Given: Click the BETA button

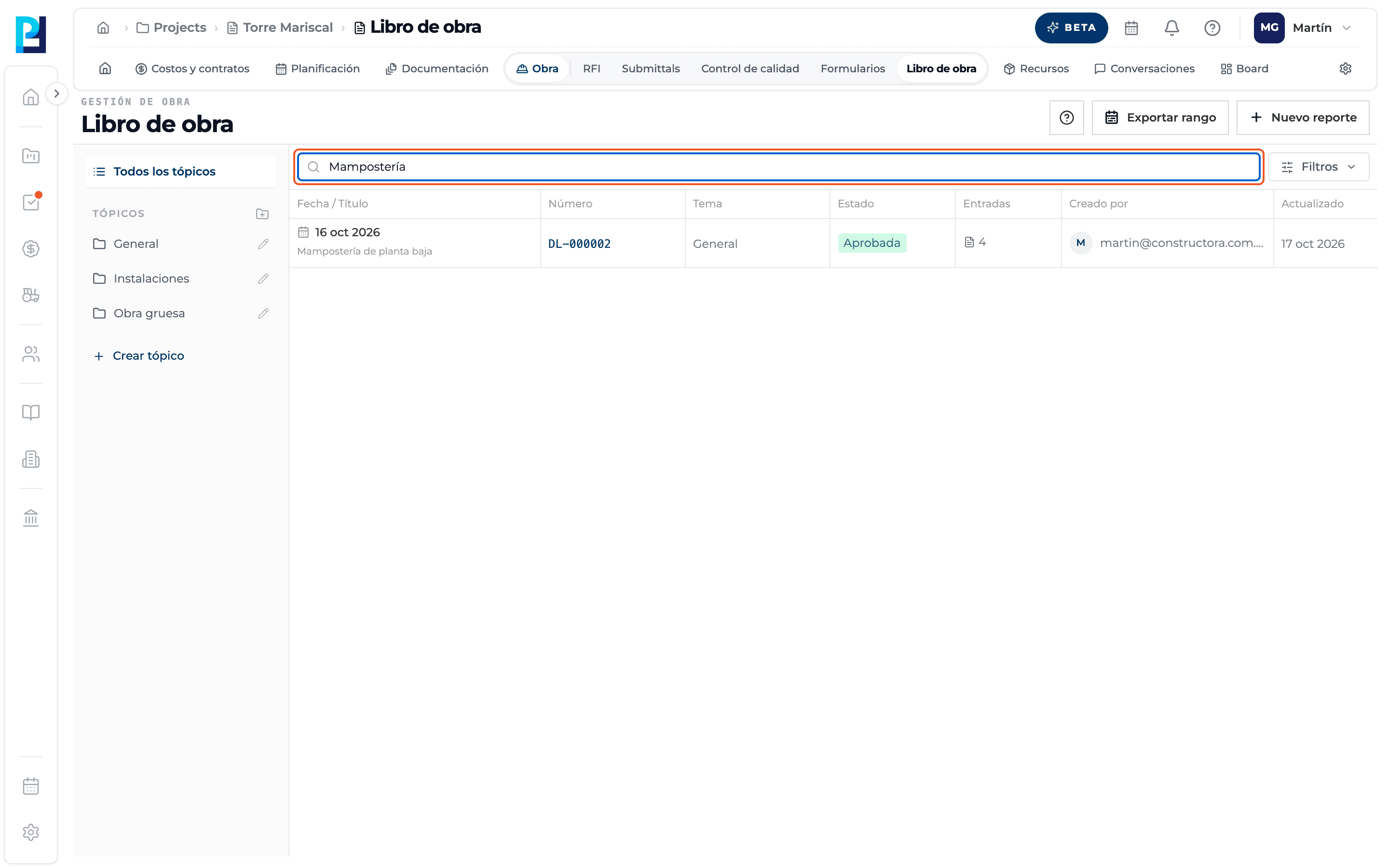Looking at the screenshot, I should tap(1071, 27).
